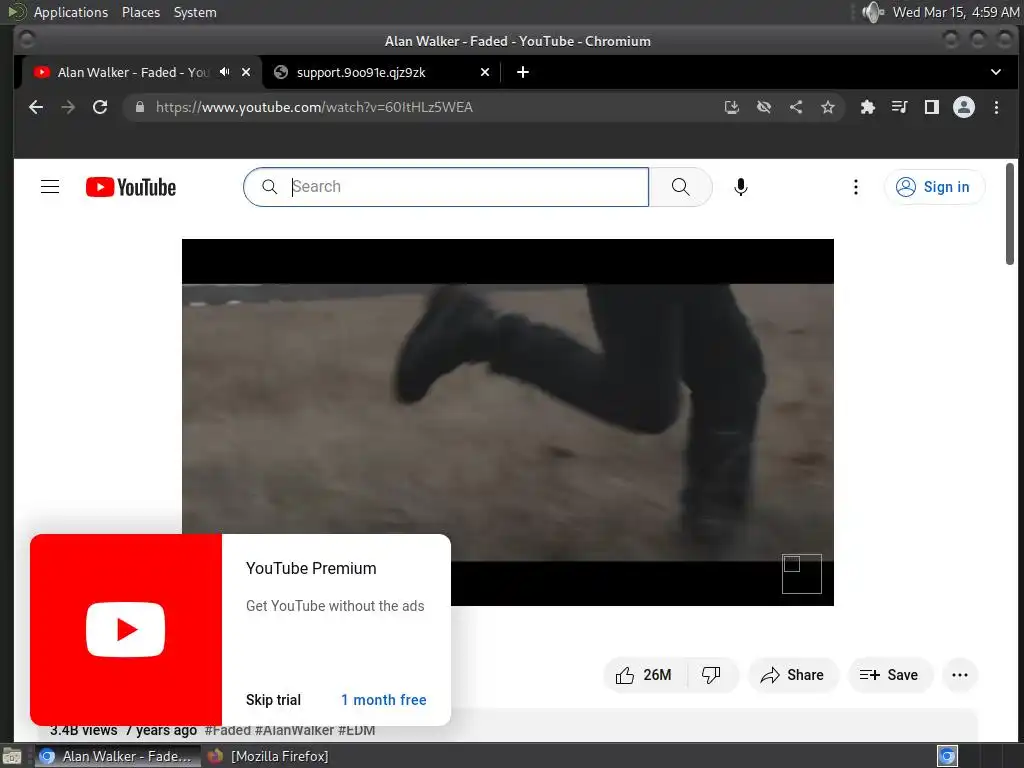Close the Alan Walker - Faded tab
Screen dimensions: 1024x768
(246, 72)
